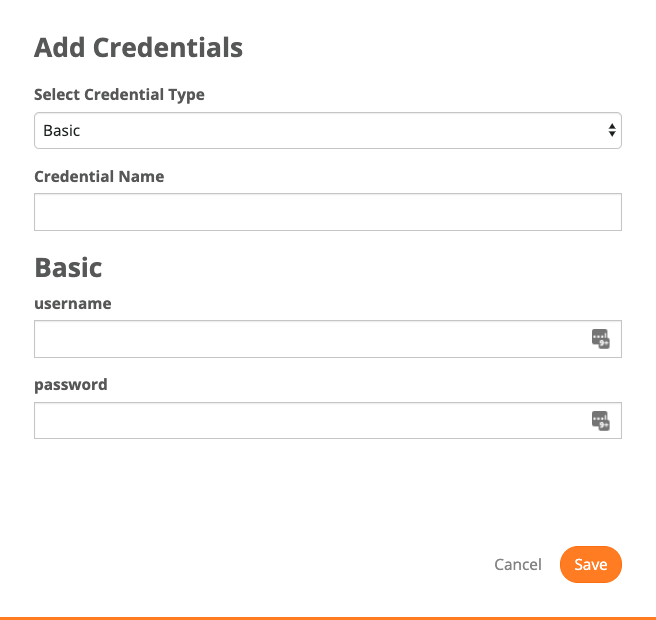Click the 'Credential Name' label

(99, 176)
